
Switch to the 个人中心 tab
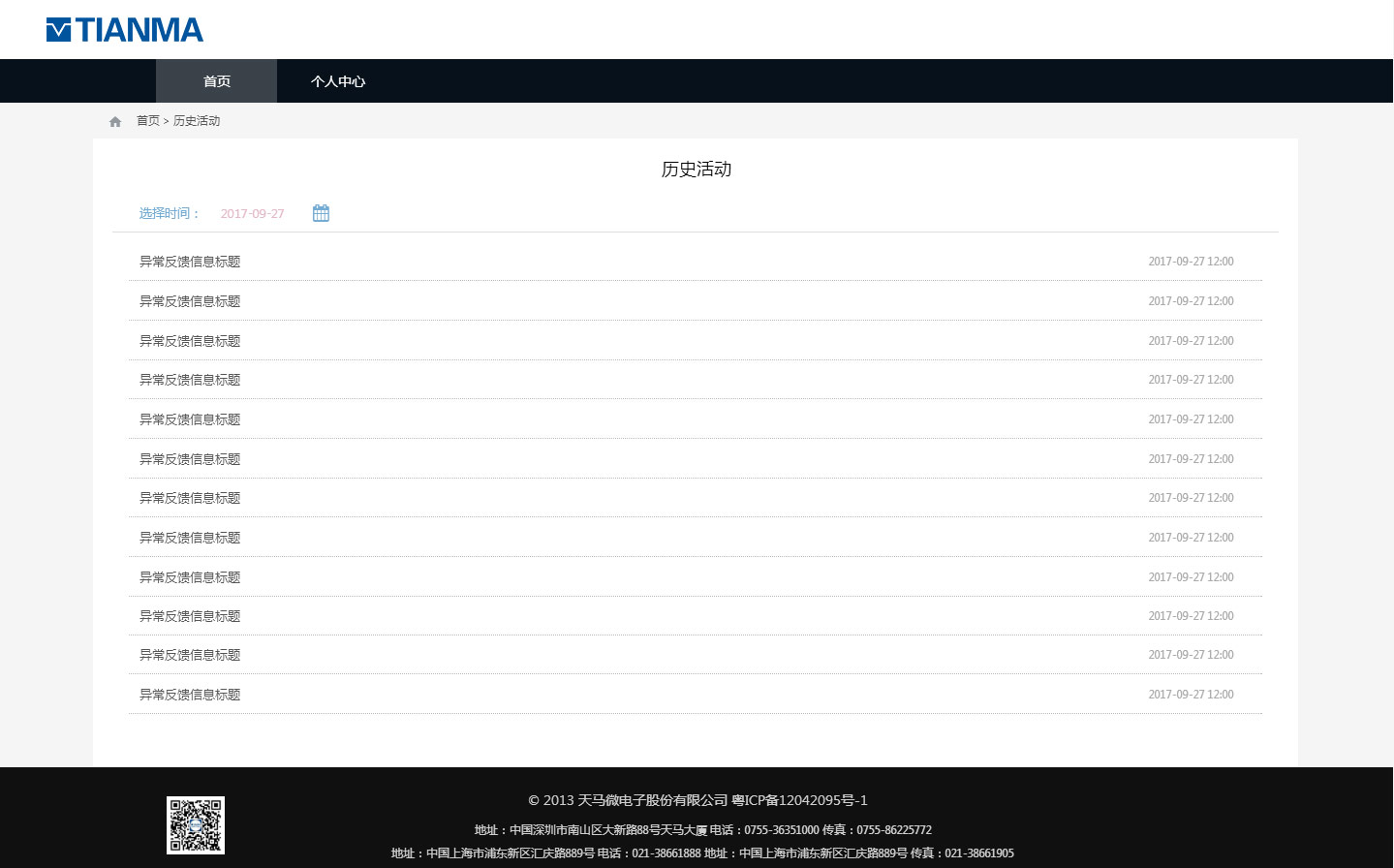tap(337, 81)
